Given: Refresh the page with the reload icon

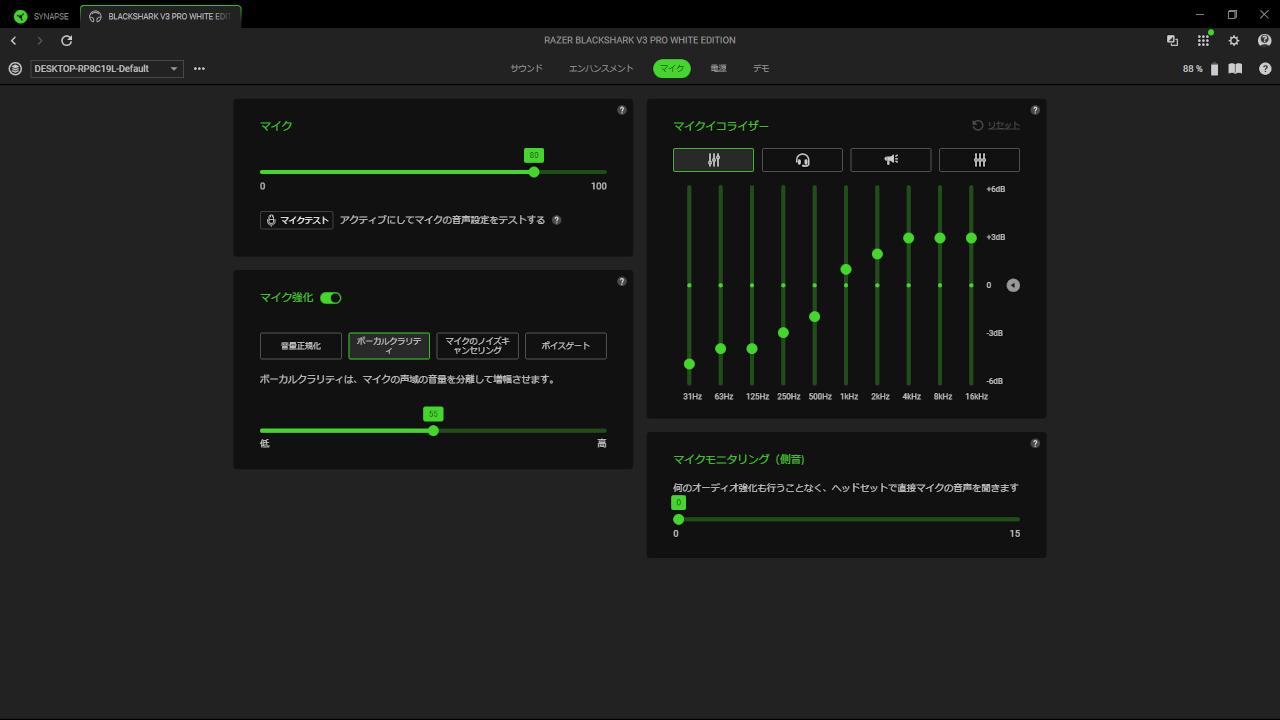Looking at the screenshot, I should [x=67, y=41].
